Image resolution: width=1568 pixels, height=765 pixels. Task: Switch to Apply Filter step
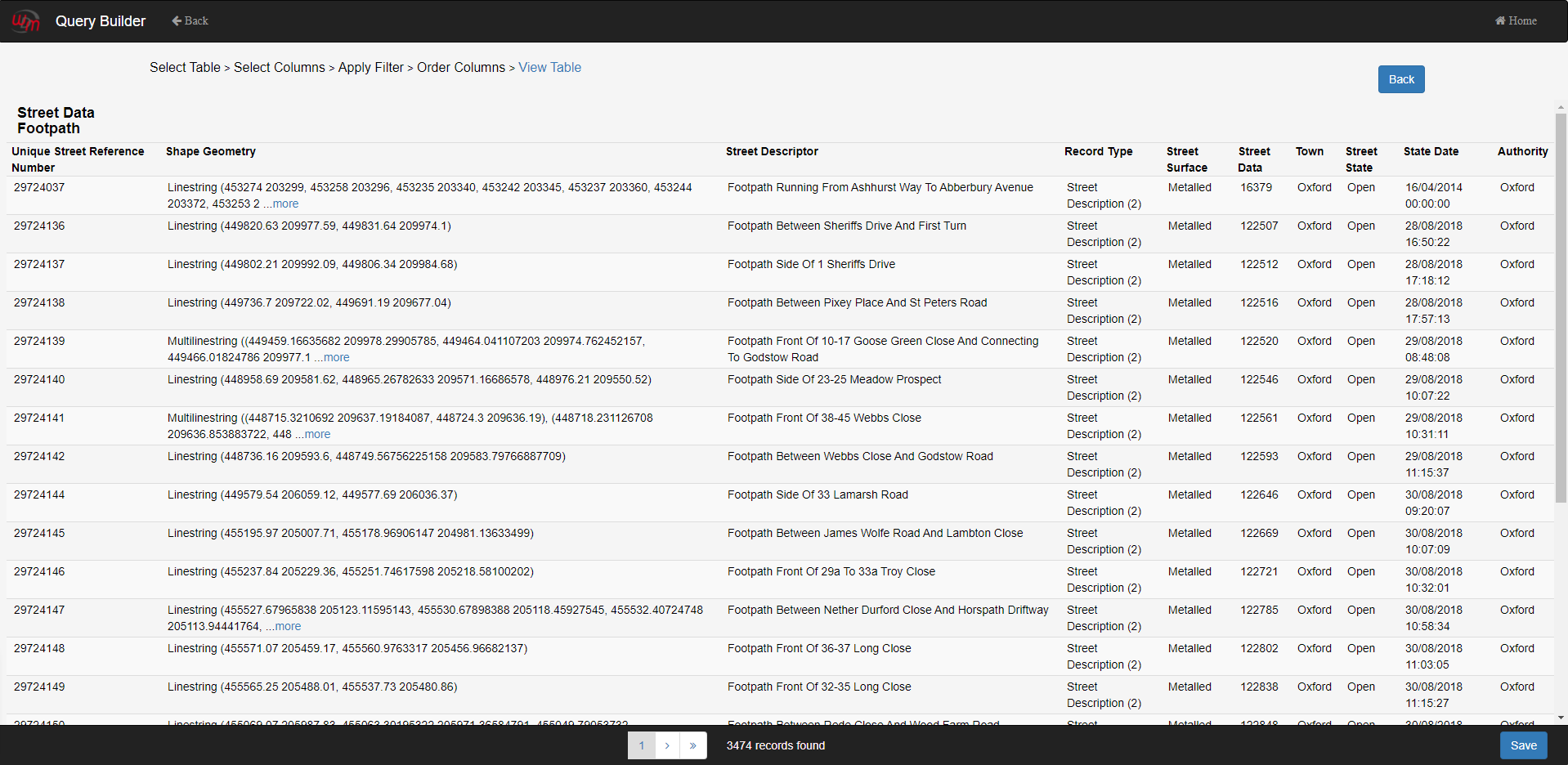[370, 68]
